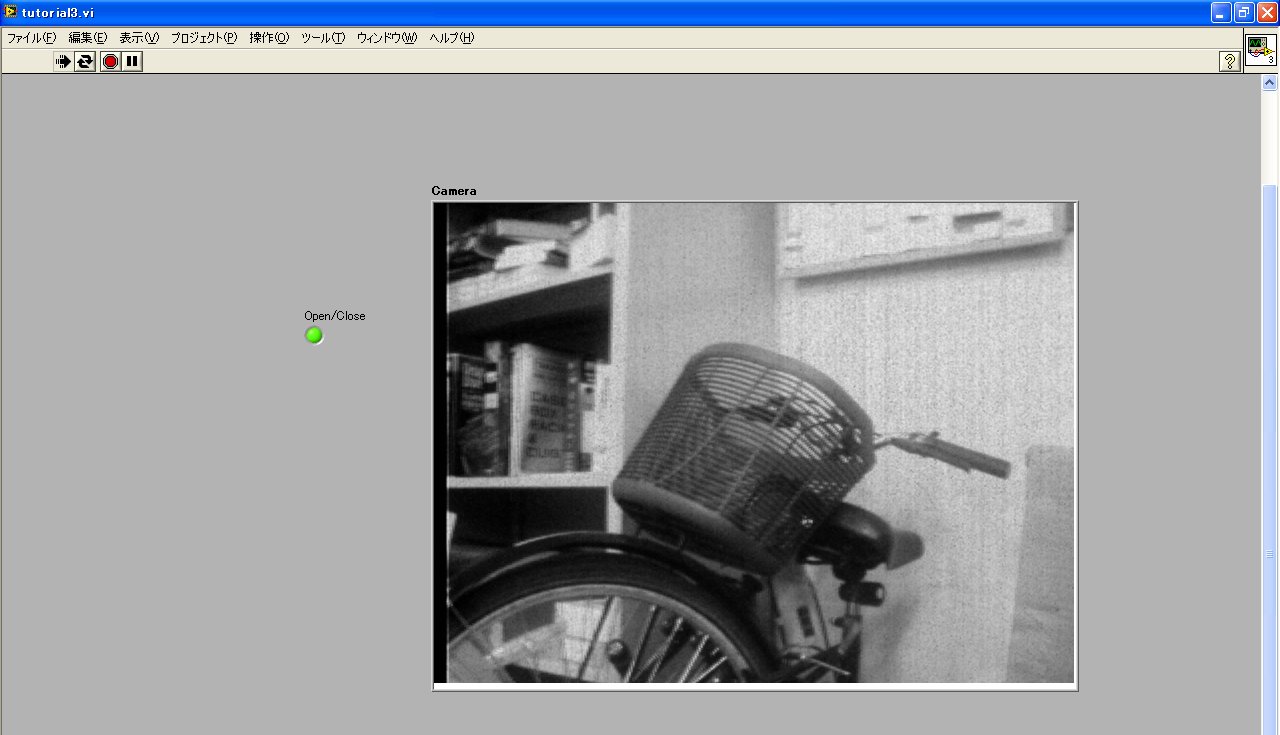The image size is (1280, 735).
Task: Click the restore window button in the title bar
Action: (x=1244, y=12)
